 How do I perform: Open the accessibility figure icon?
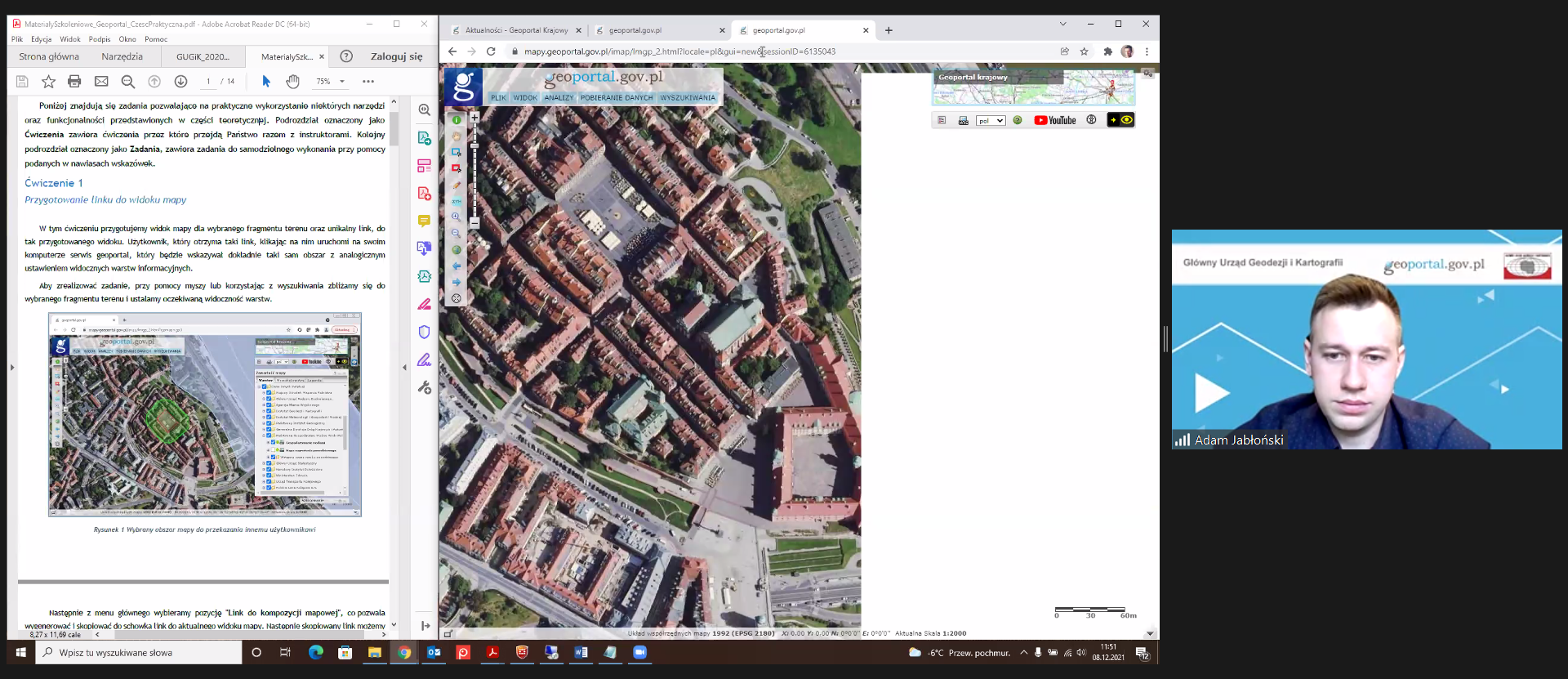1091,120
